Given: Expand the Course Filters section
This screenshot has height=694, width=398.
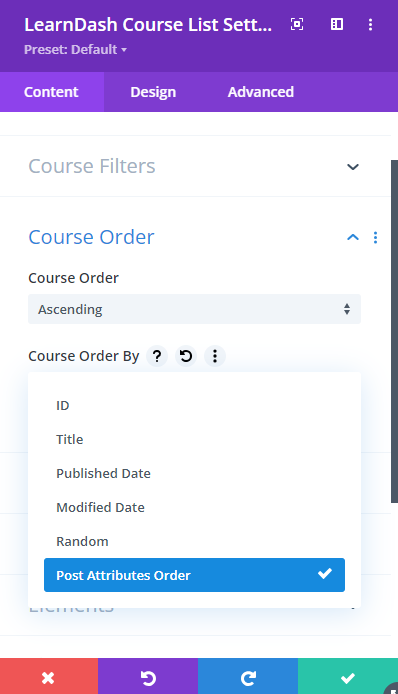Looking at the screenshot, I should click(x=195, y=166).
